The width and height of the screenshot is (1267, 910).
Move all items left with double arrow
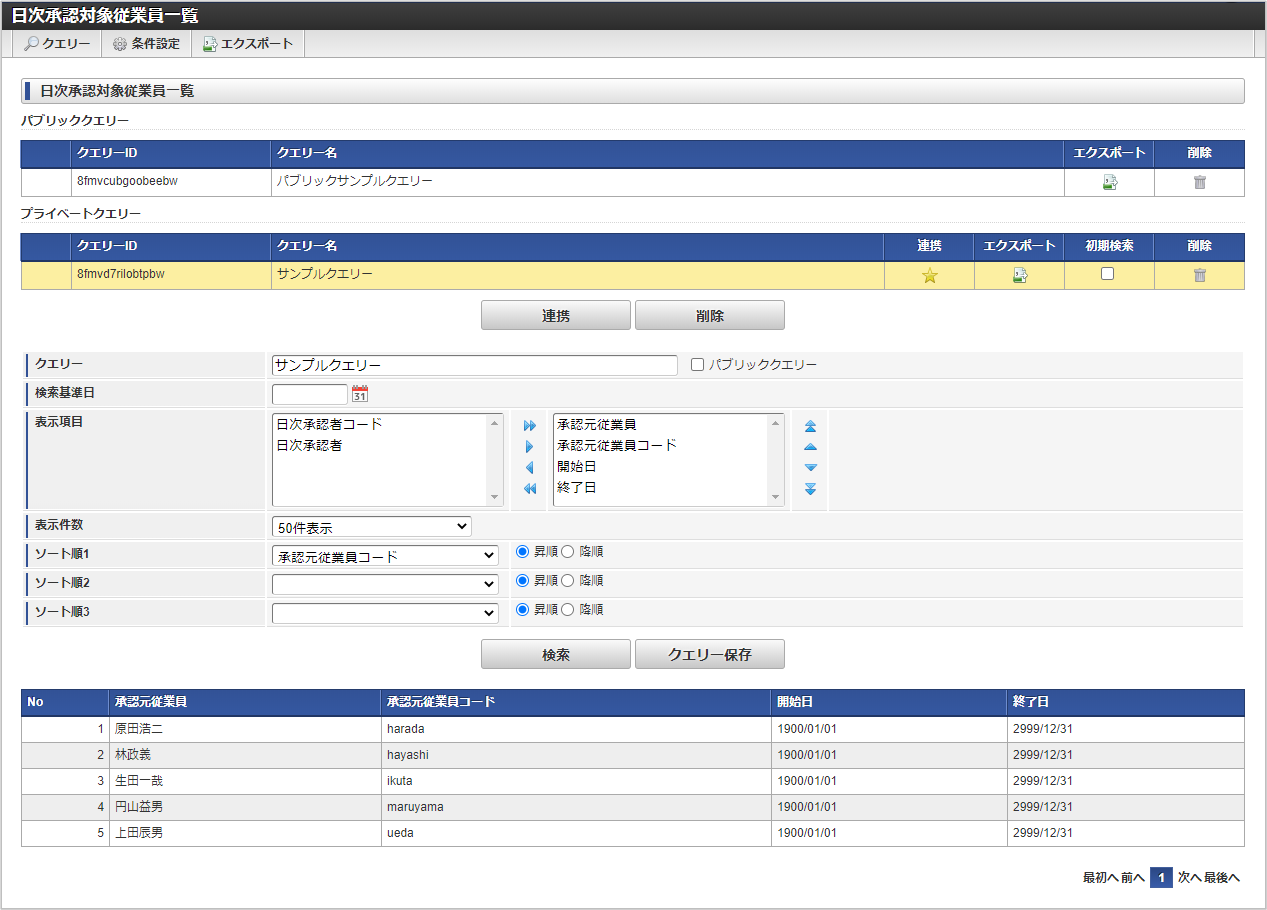coord(530,489)
